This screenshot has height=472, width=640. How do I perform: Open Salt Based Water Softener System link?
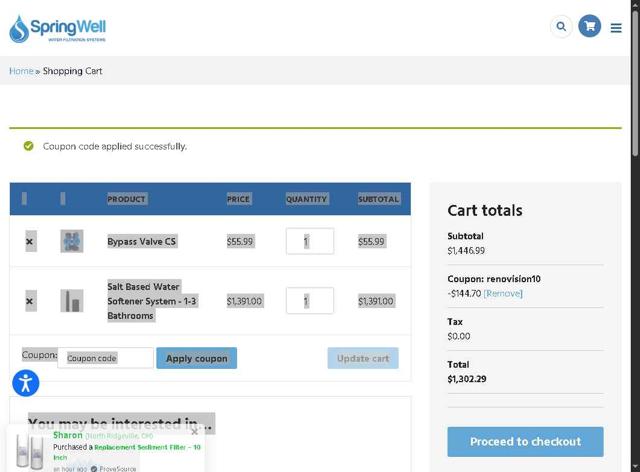coord(152,301)
